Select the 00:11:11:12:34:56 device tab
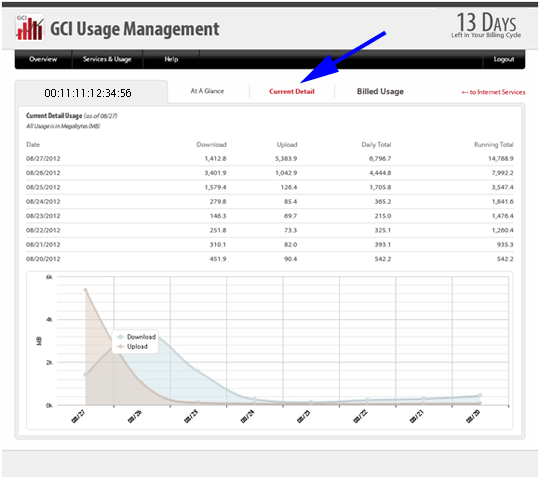This screenshot has height=479, width=540. coord(88,93)
